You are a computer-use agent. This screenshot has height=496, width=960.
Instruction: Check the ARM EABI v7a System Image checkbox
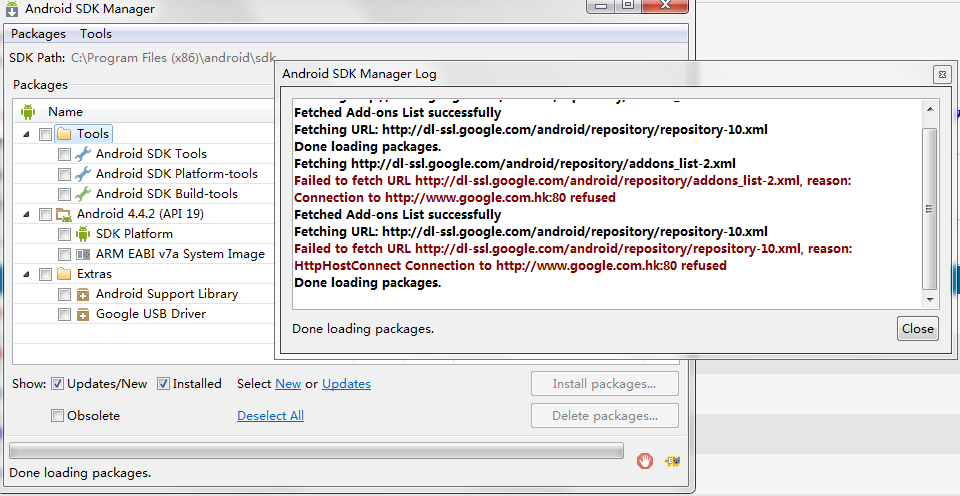(x=64, y=254)
